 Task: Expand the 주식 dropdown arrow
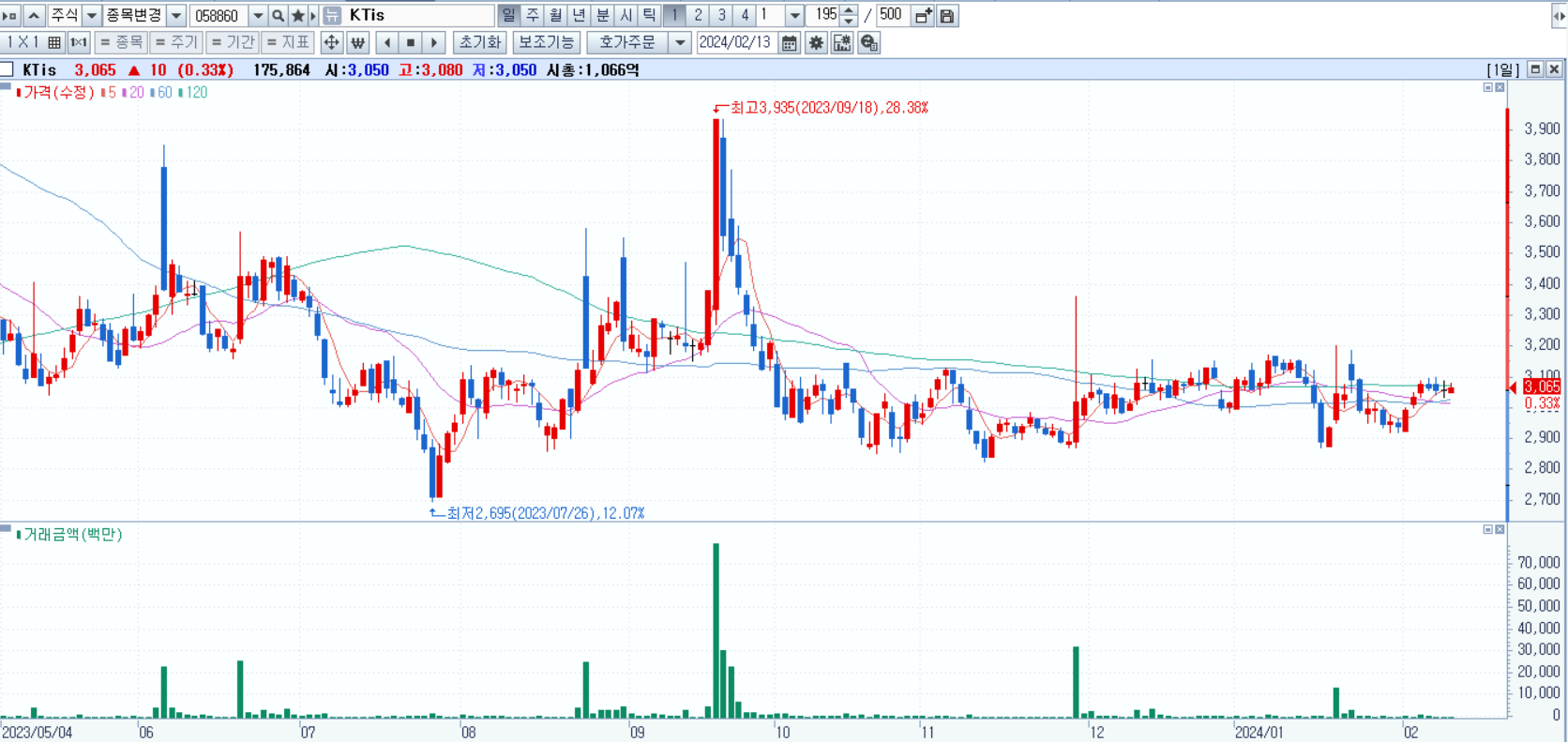coord(91,16)
